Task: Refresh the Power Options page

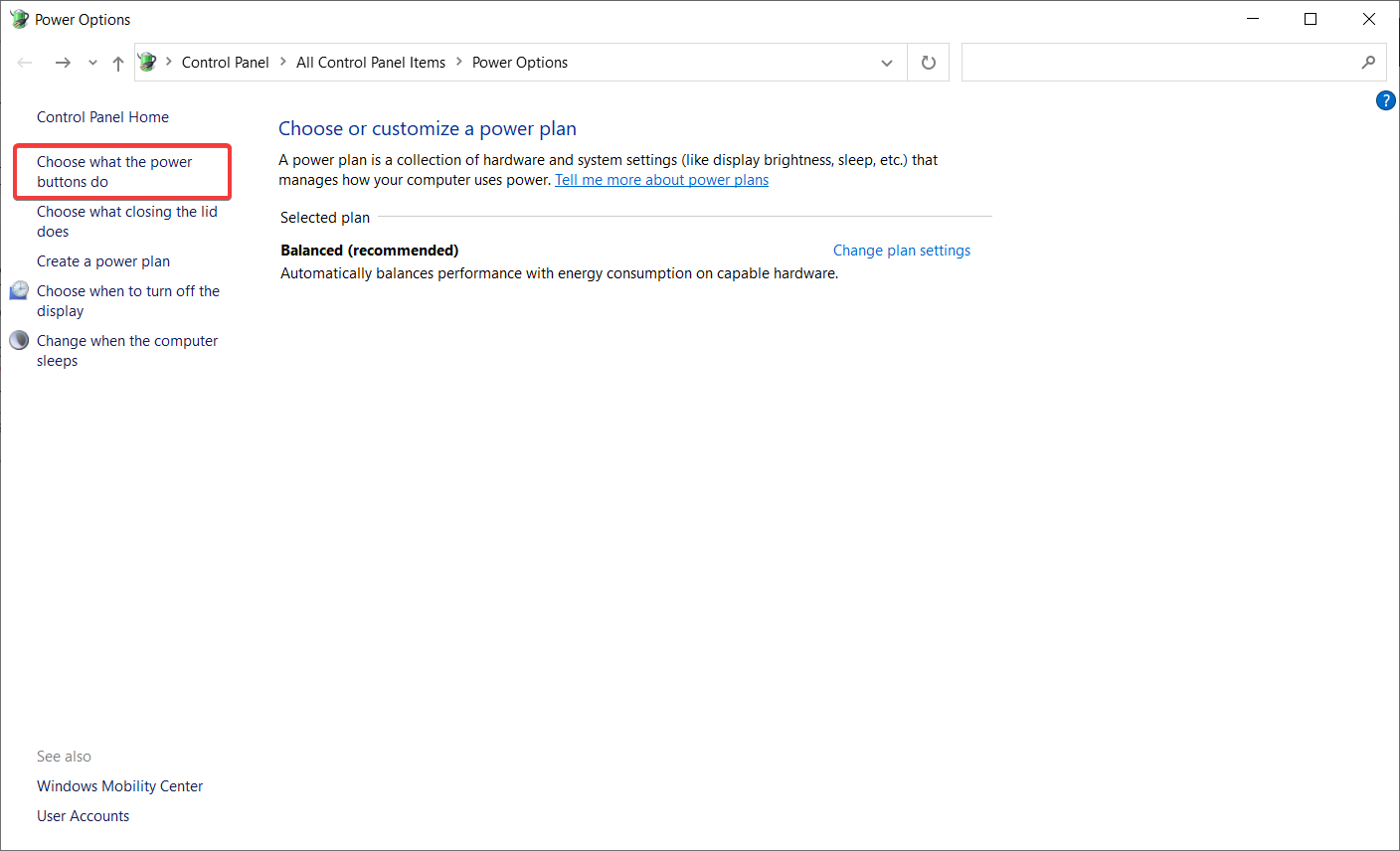Action: pyautogui.click(x=929, y=63)
